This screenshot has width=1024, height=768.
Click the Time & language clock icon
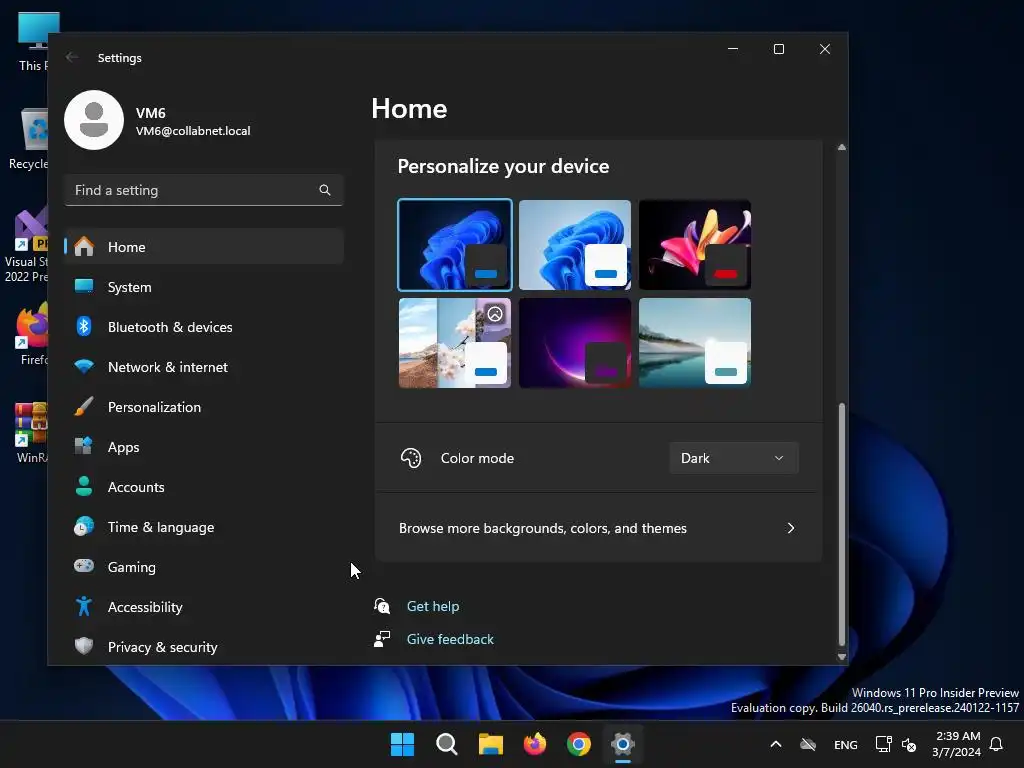[84, 526]
